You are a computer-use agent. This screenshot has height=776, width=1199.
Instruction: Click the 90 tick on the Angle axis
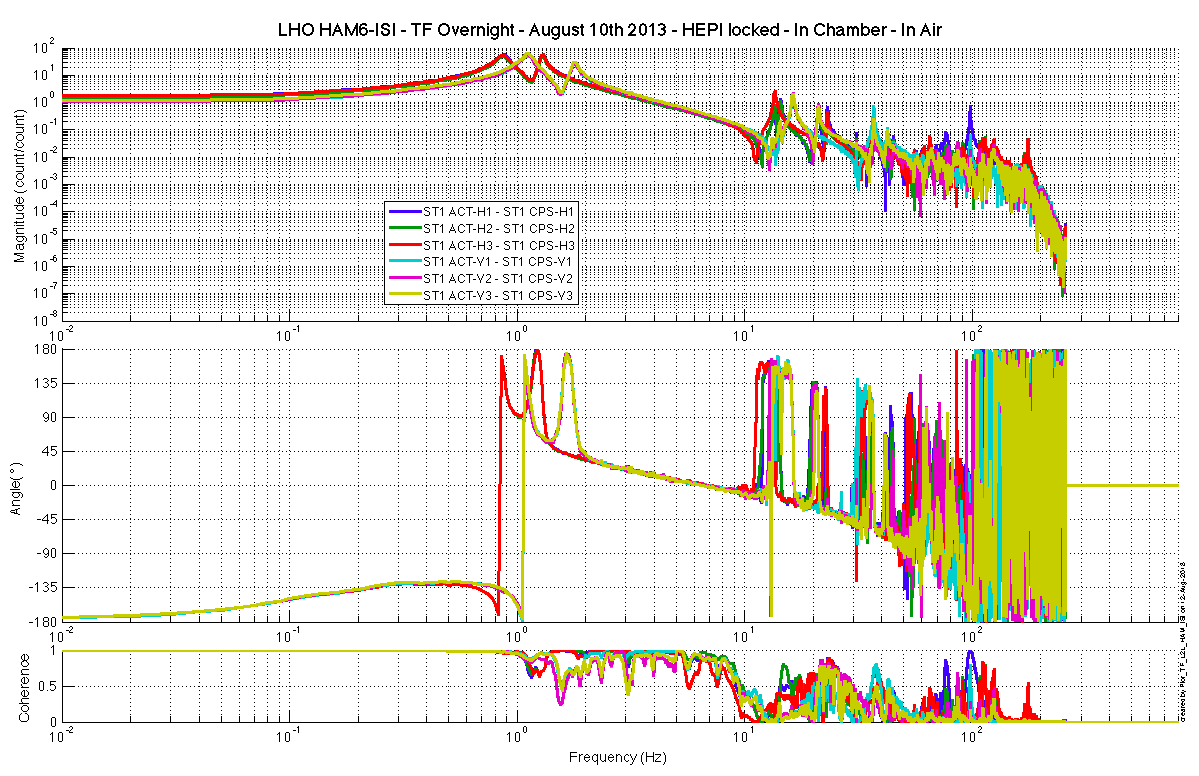(50, 417)
